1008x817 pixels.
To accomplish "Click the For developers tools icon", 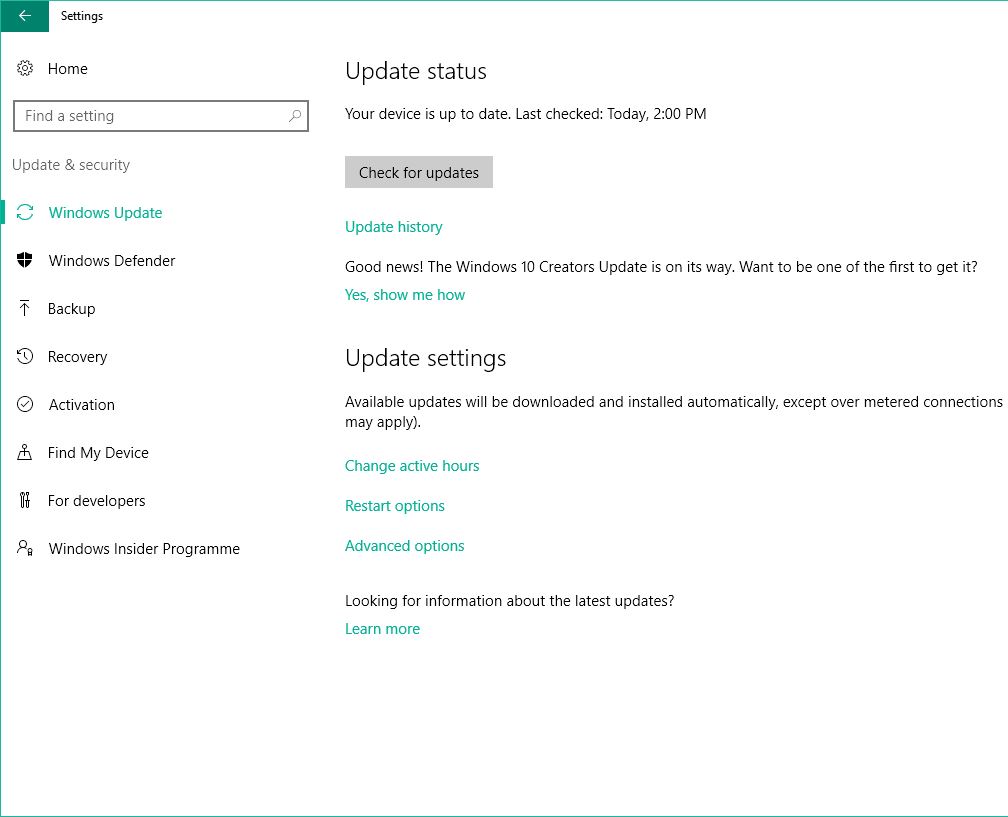I will [x=24, y=500].
